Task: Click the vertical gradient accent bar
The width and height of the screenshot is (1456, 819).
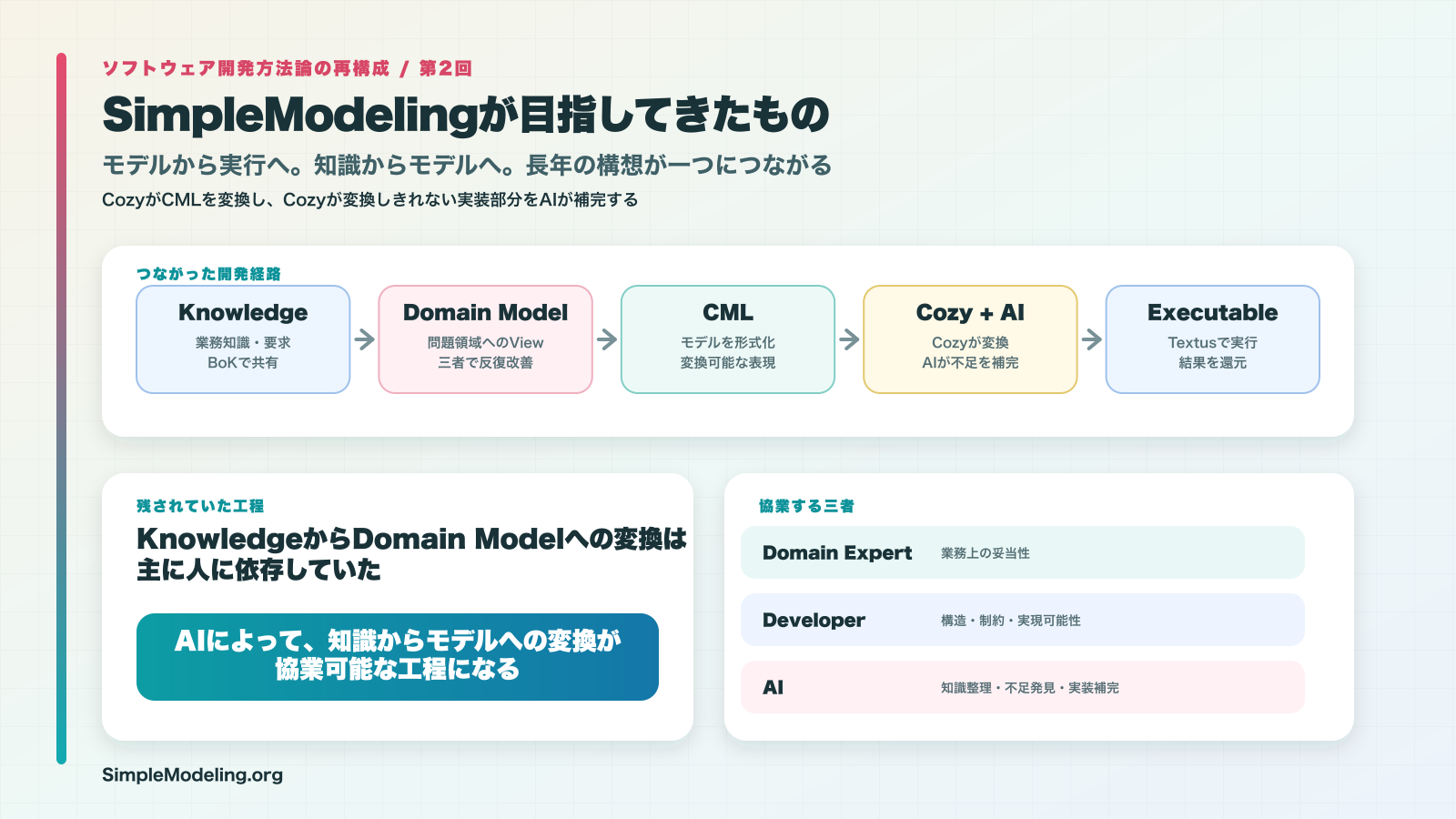Action: tap(61, 409)
